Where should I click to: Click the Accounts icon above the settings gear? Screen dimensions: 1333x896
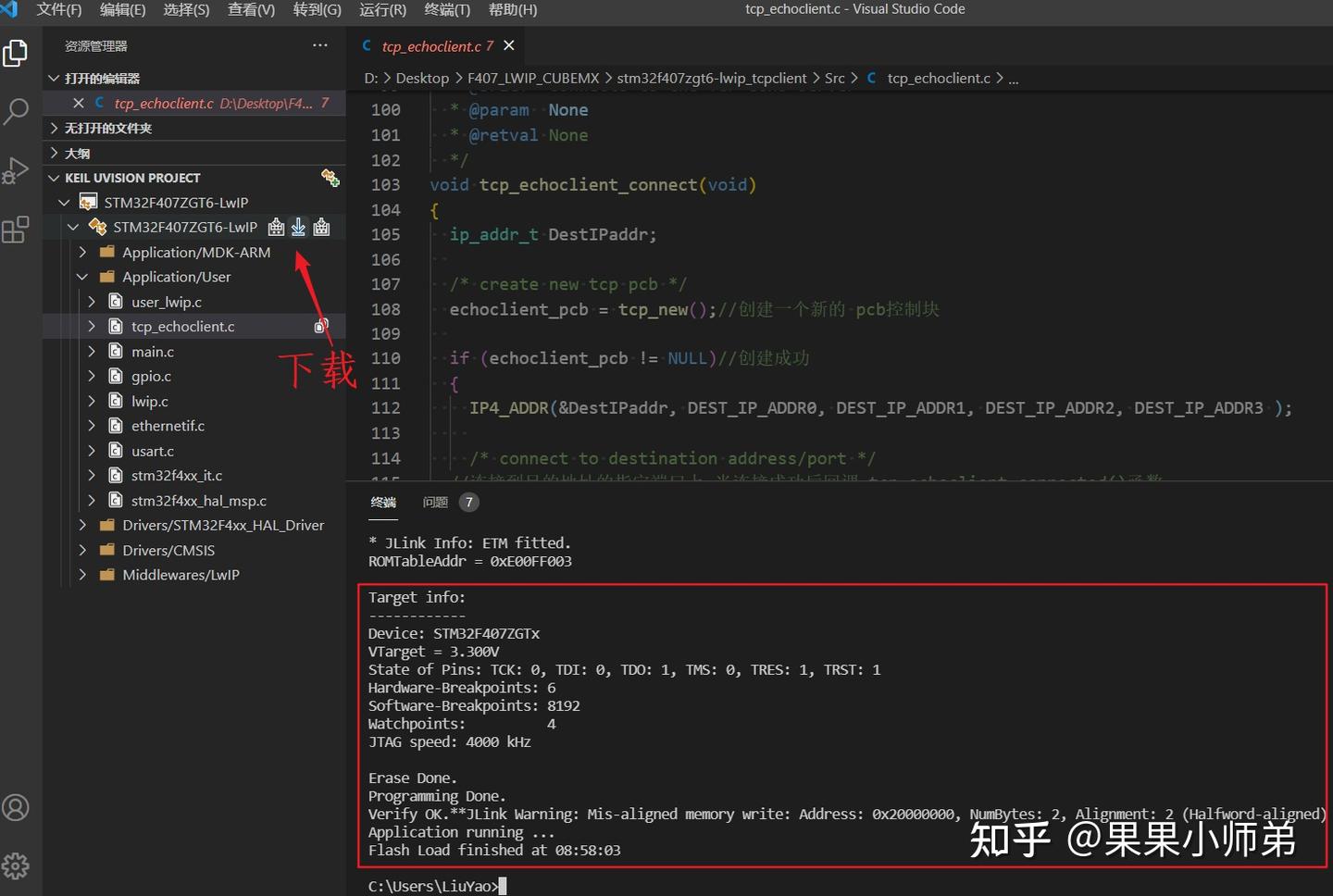click(16, 807)
